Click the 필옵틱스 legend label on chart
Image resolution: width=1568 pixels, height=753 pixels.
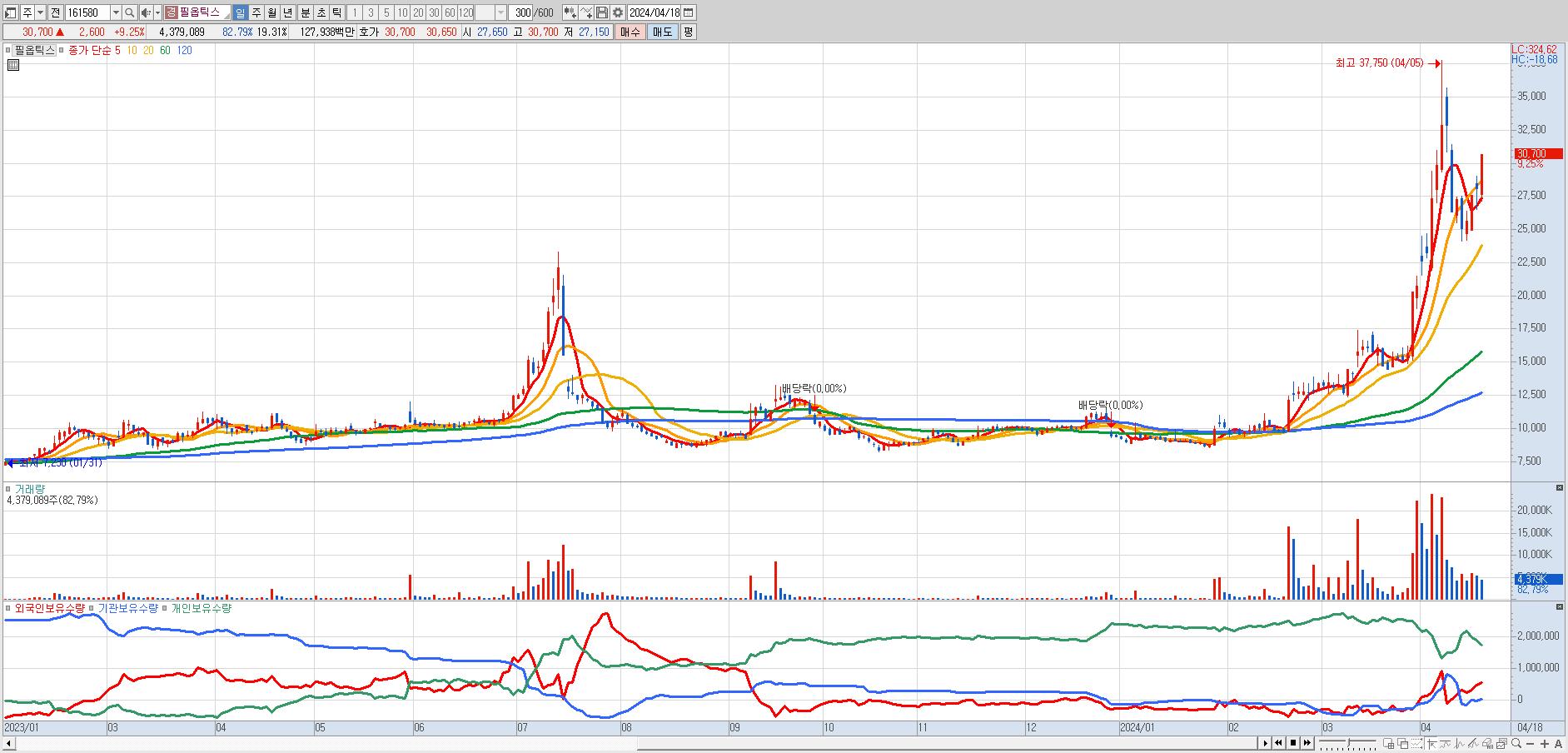click(34, 50)
